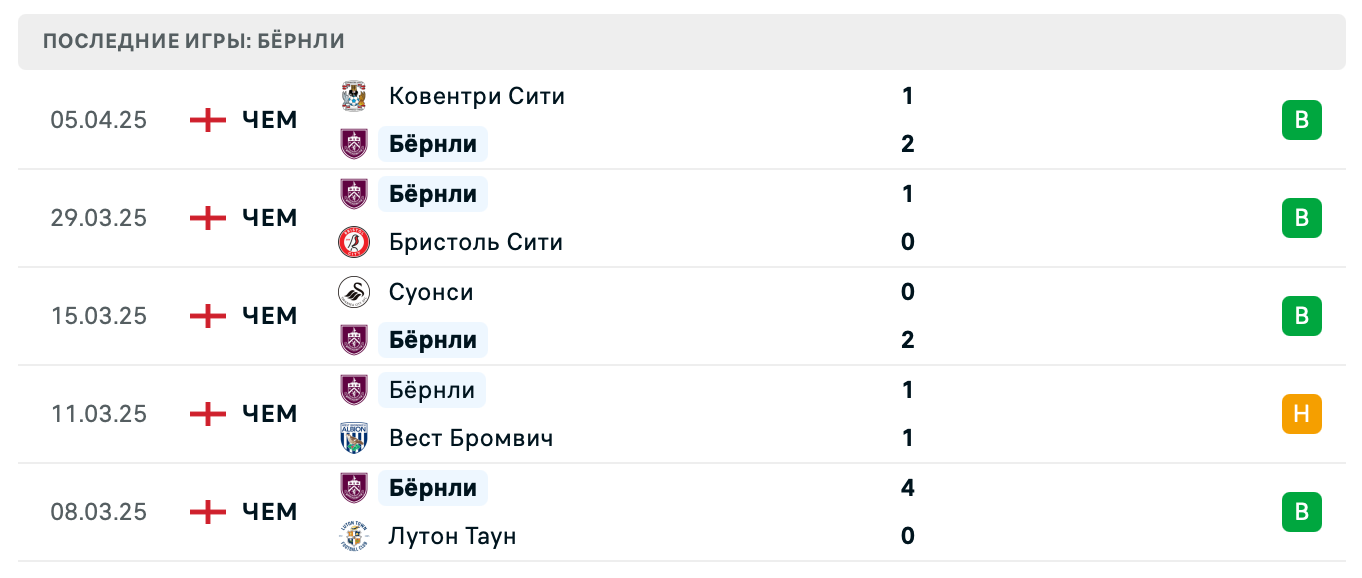1362x578 pixels.
Task: Toggle the green В badge for the Swansea match
Action: point(1301,315)
